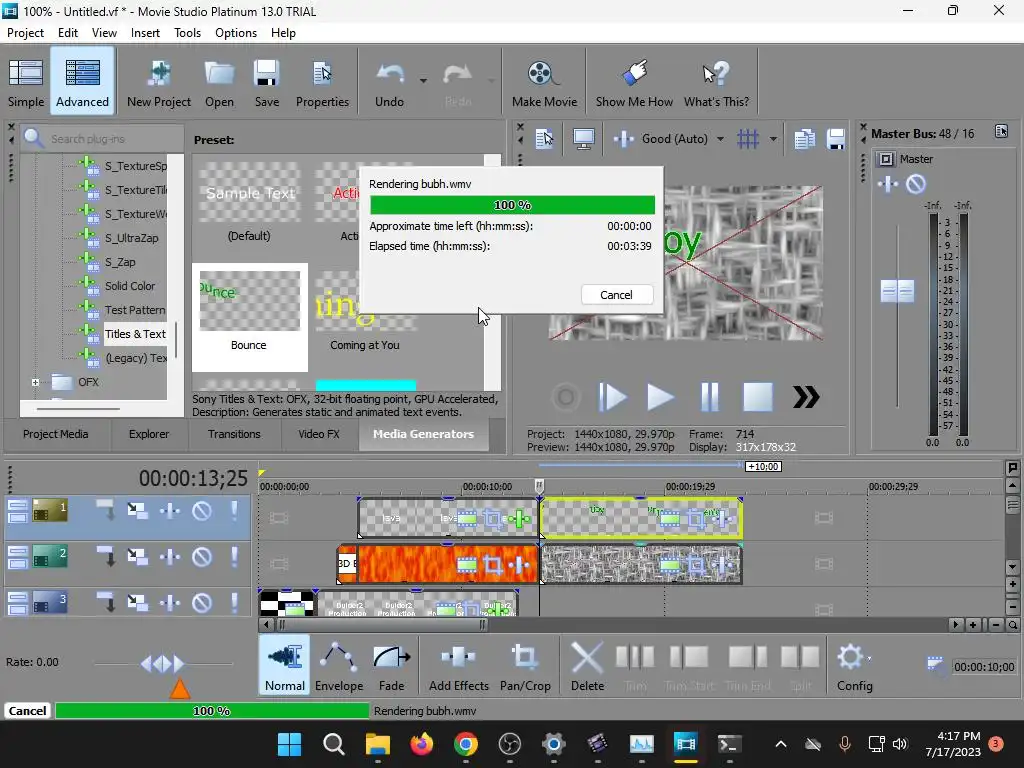Switch to Simple mode

(26, 82)
